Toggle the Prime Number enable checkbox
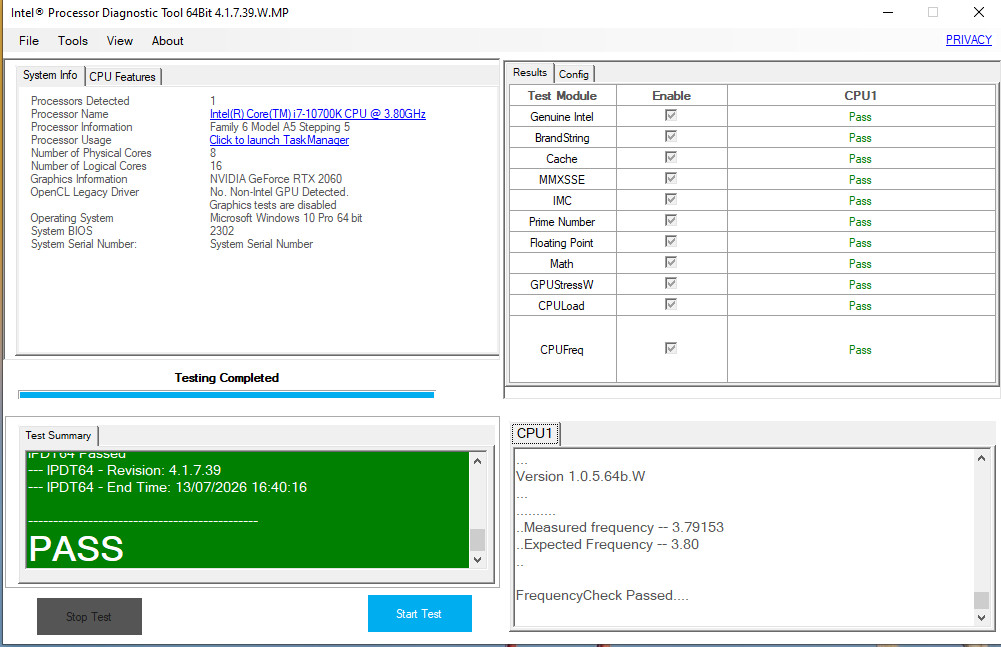1001x647 pixels. click(x=671, y=221)
